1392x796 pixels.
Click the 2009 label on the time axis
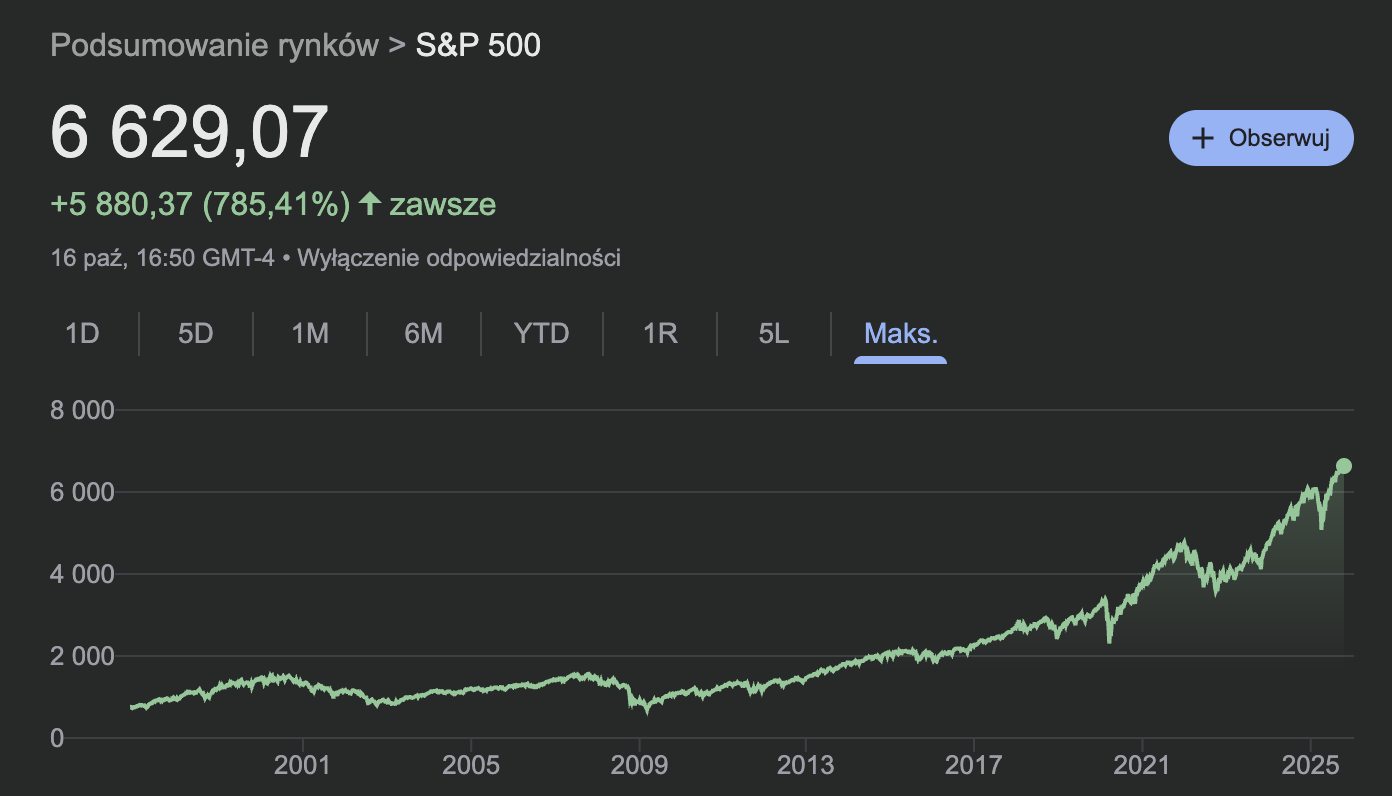tap(638, 765)
